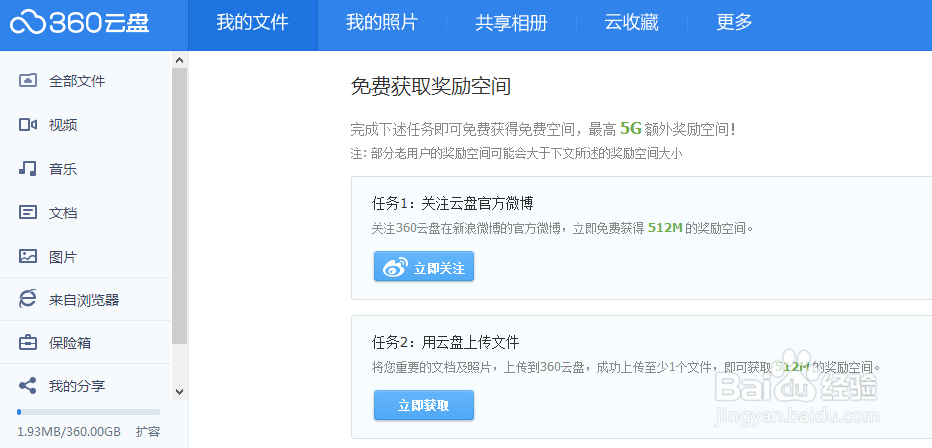
Task: Click the 扩容 link
Action: 147,431
